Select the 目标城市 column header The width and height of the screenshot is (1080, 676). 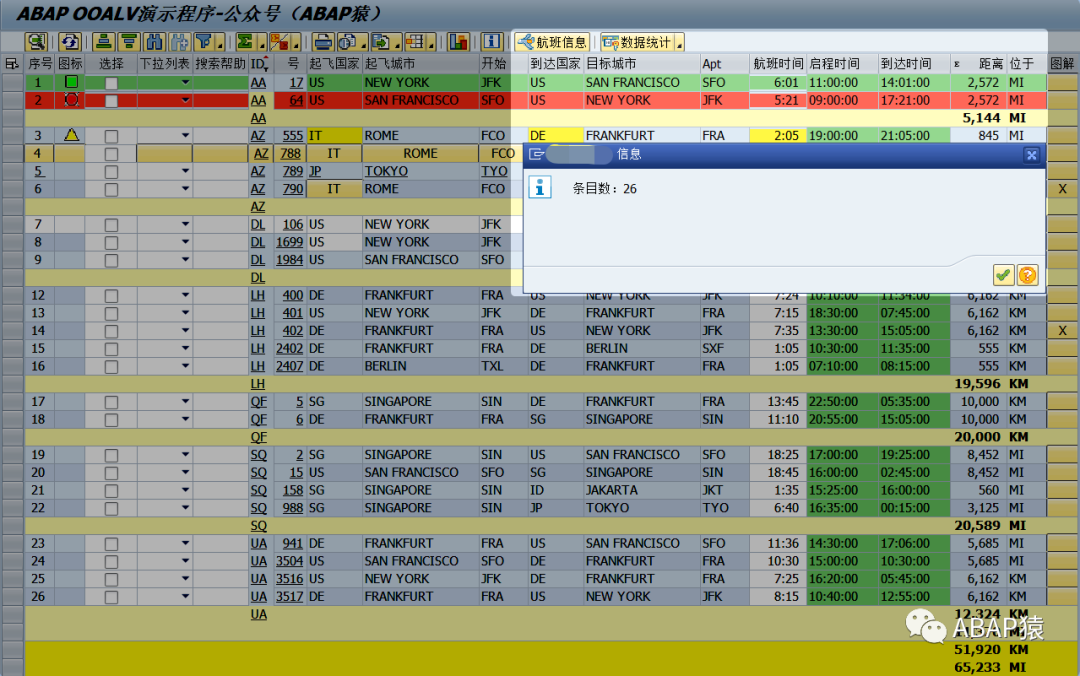click(642, 63)
